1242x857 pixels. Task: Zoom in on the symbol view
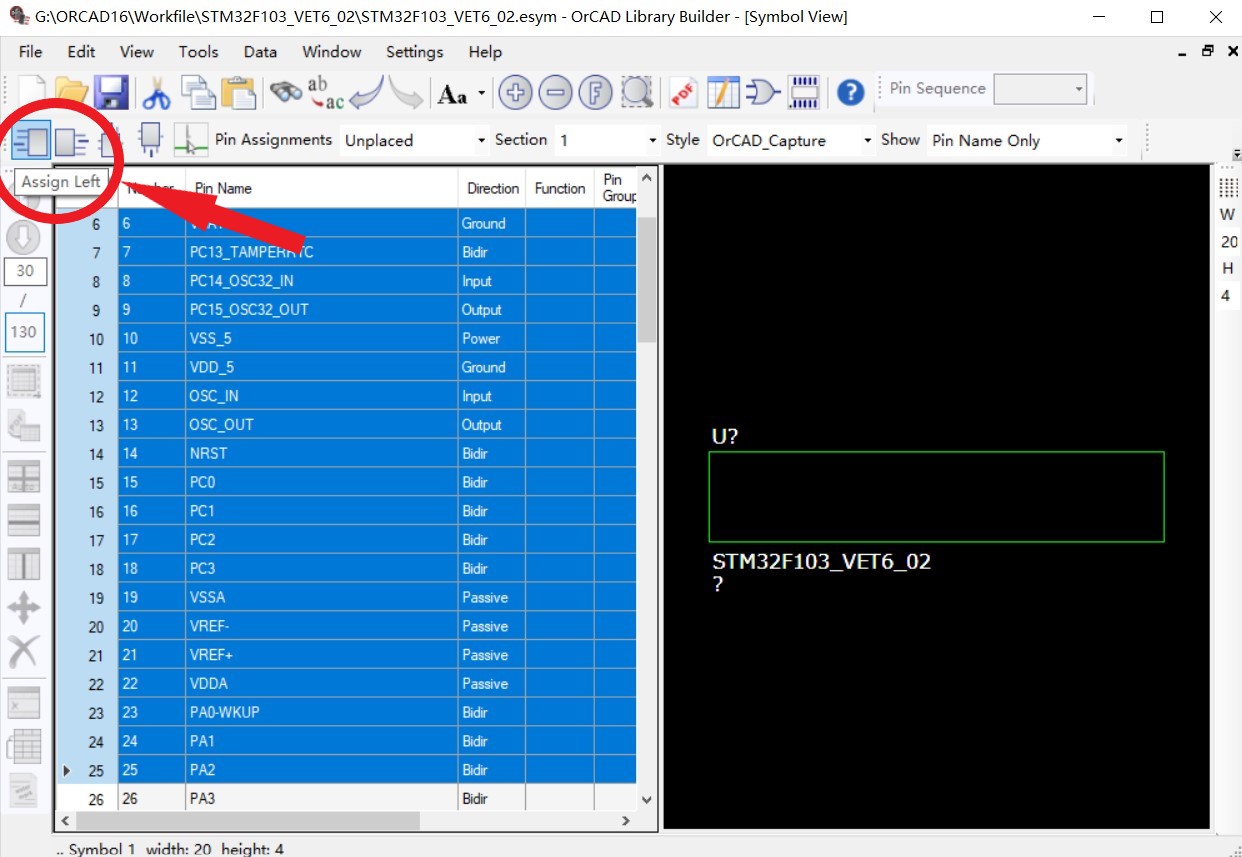pyautogui.click(x=515, y=91)
